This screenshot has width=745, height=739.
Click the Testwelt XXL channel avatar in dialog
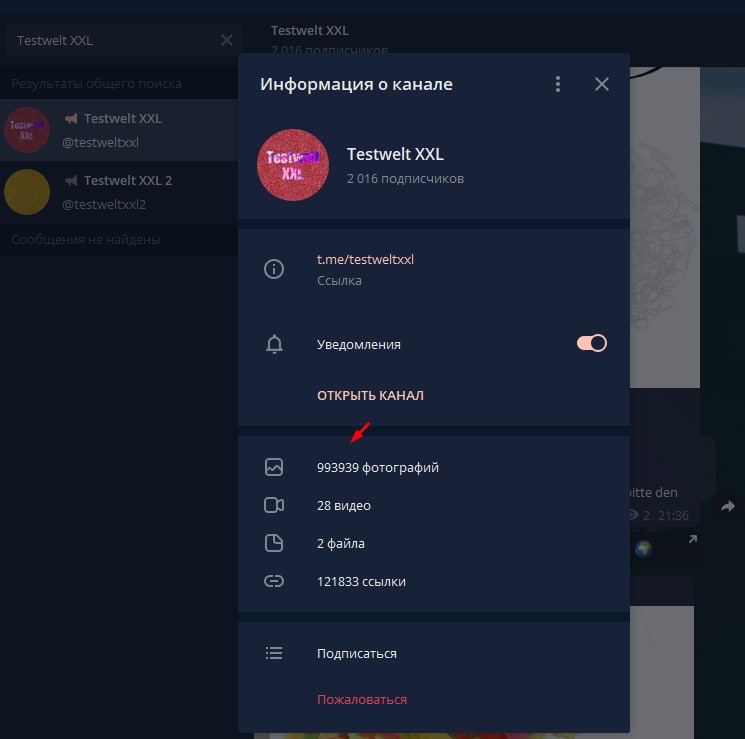(293, 165)
